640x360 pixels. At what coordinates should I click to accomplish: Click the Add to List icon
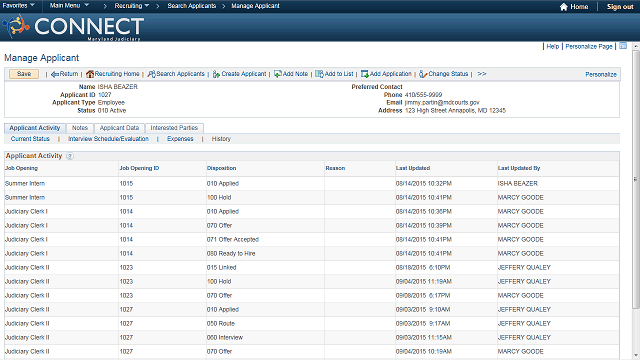point(319,74)
